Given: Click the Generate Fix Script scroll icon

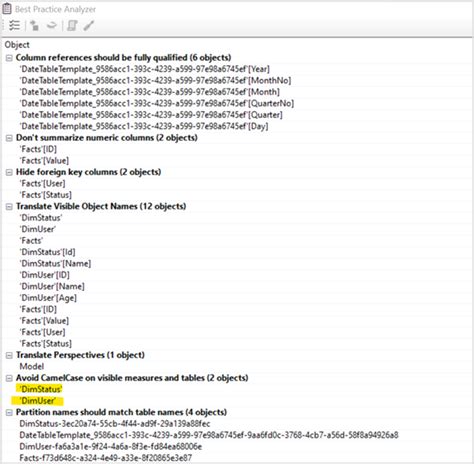Looking at the screenshot, I should tap(72, 25).
